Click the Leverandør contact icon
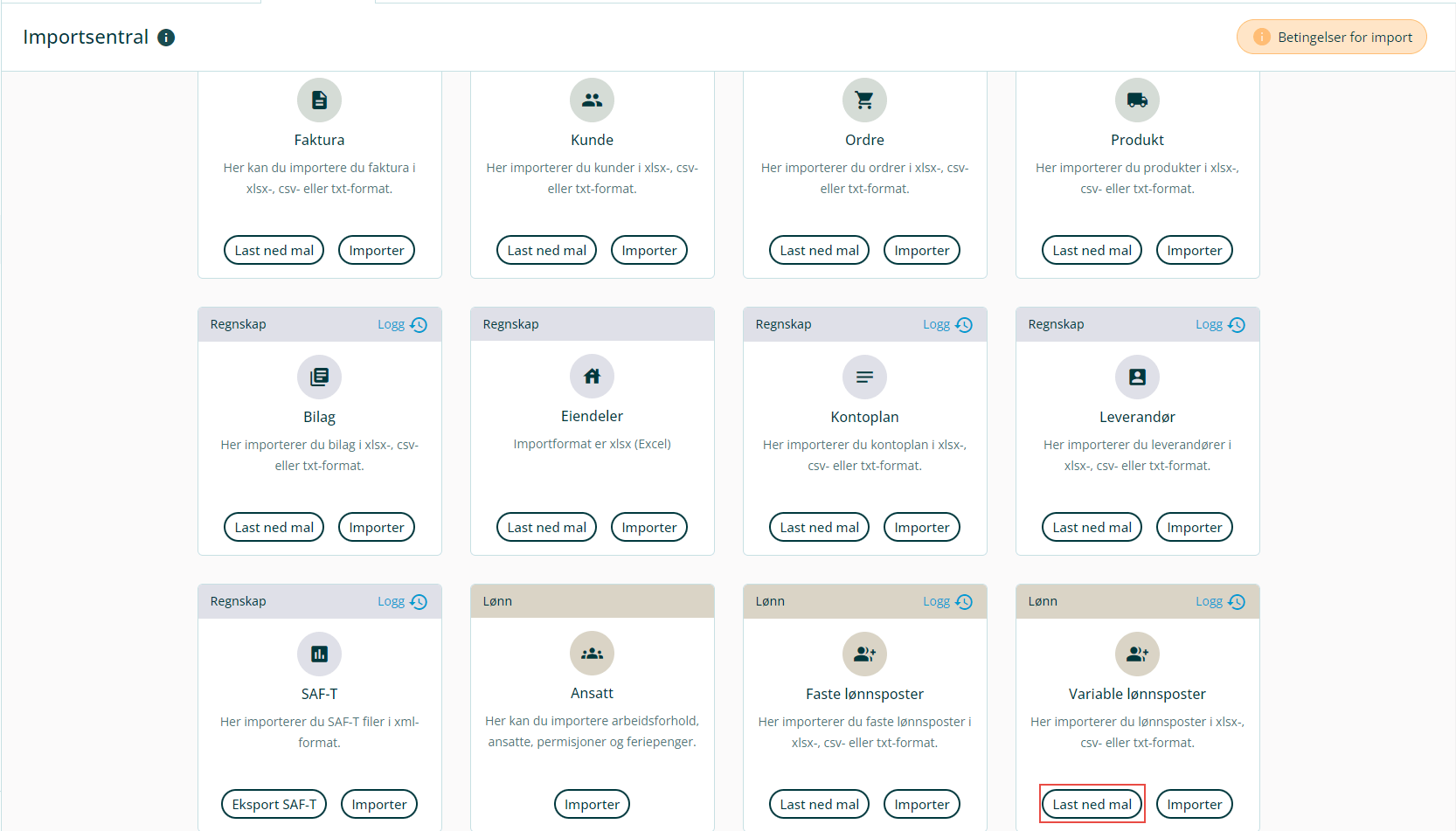The width and height of the screenshot is (1456, 831). click(x=1137, y=377)
